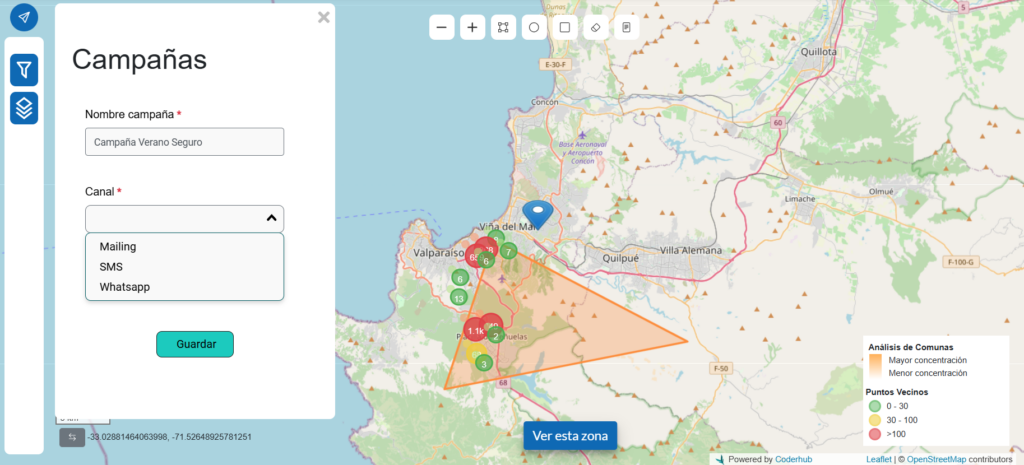The width and height of the screenshot is (1024, 465).
Task: Choose Whatsapp from channel list
Action: pos(125,287)
